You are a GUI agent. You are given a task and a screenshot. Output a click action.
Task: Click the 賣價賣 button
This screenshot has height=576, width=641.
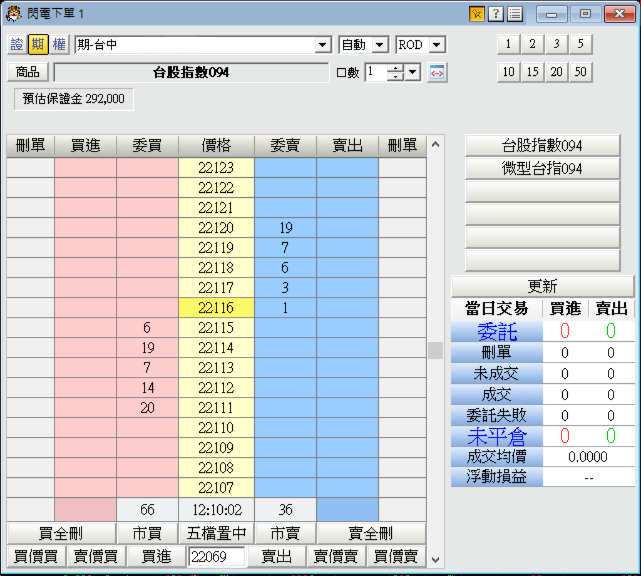click(x=336, y=556)
